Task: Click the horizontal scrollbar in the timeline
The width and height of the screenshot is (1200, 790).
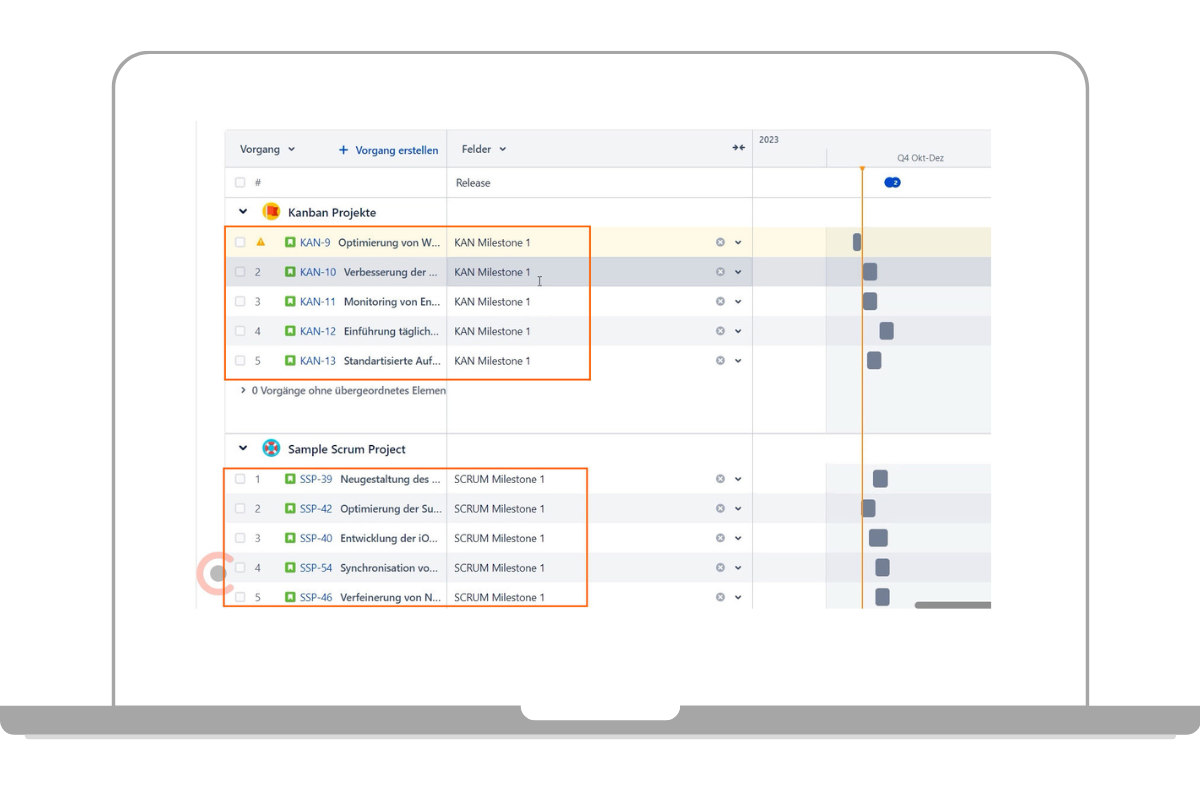Action: pos(952,605)
